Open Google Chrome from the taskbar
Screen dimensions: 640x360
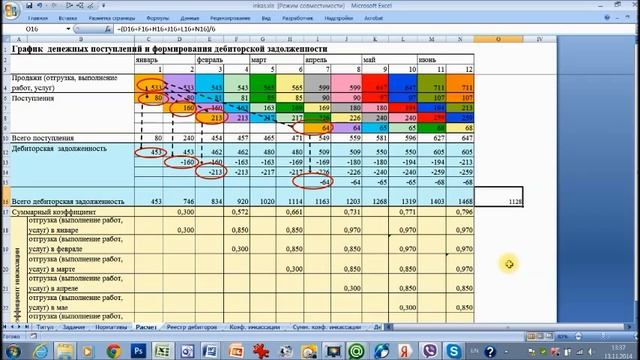click(114, 351)
